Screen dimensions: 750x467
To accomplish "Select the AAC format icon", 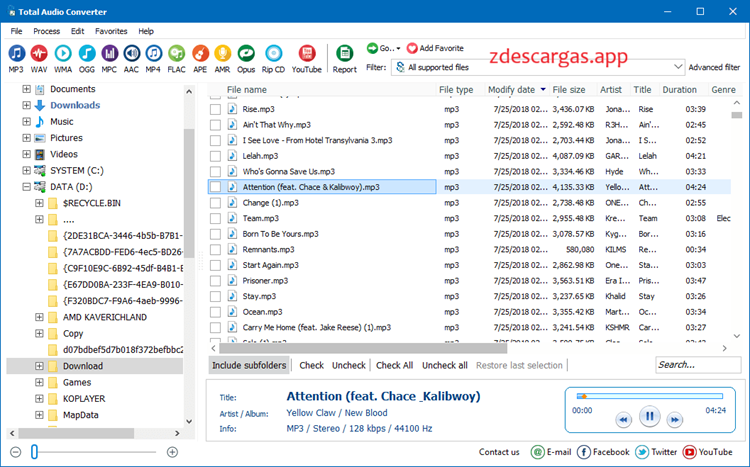I will (x=131, y=54).
